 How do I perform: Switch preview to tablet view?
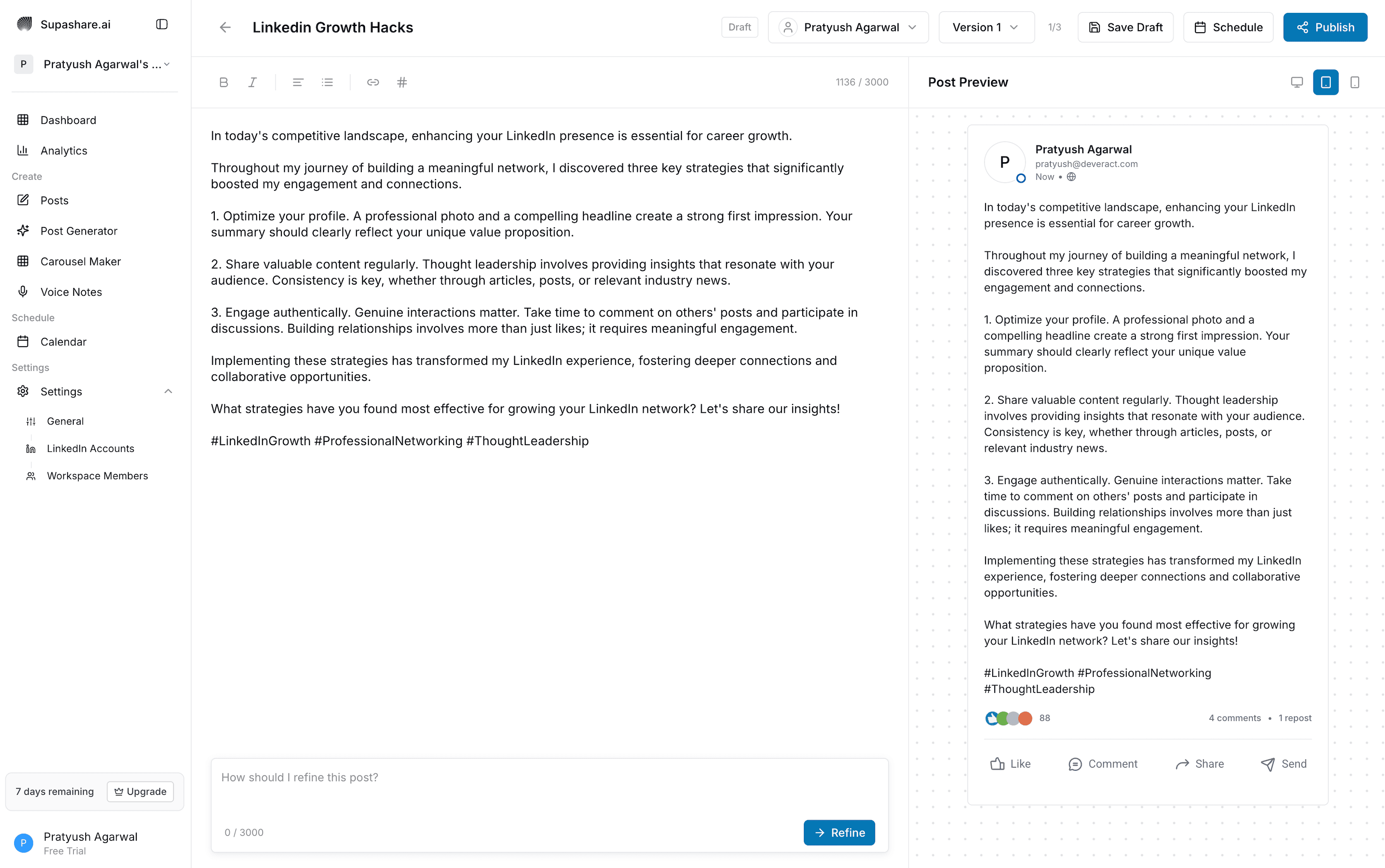[1325, 82]
